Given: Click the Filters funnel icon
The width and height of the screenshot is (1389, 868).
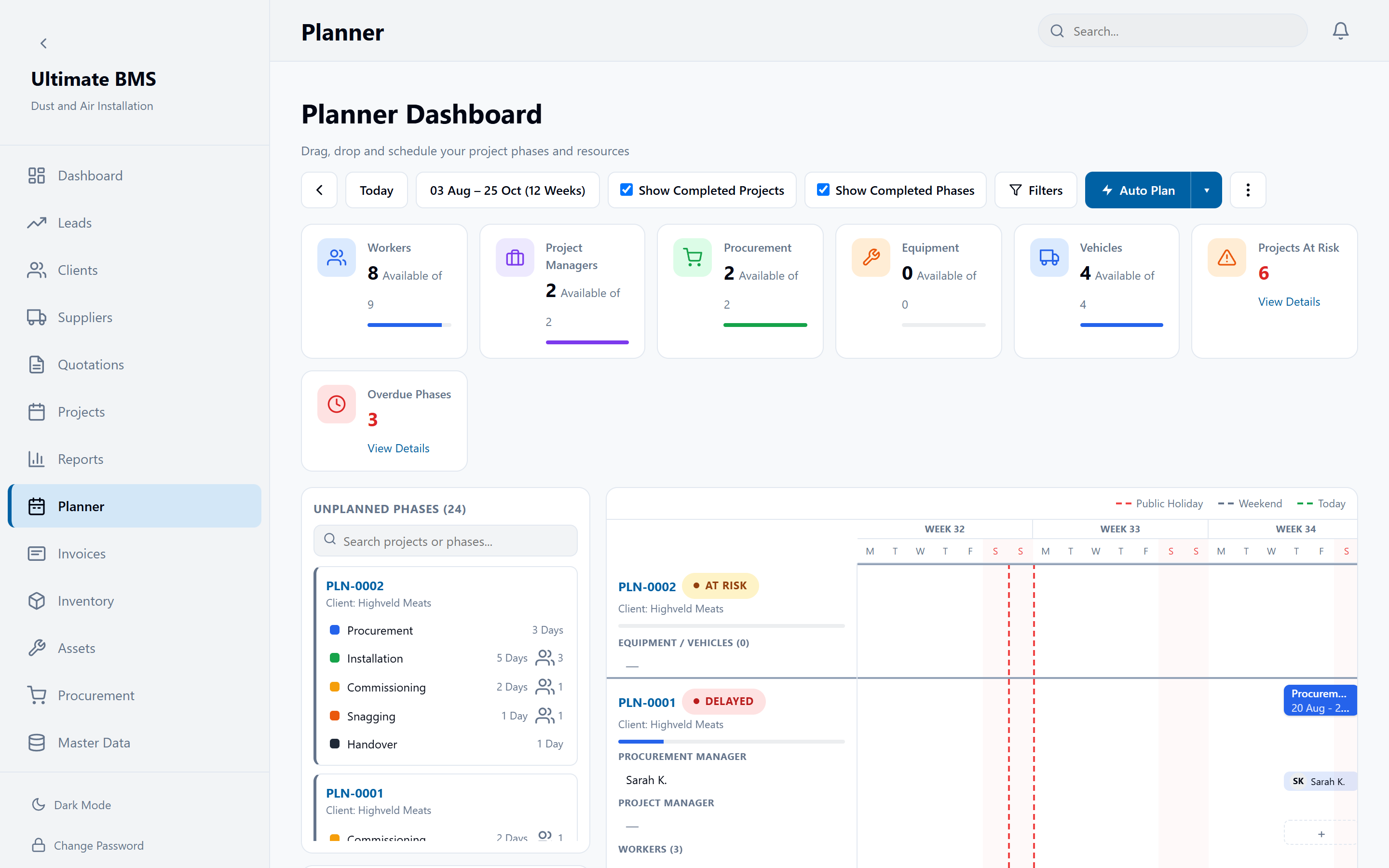Looking at the screenshot, I should pyautogui.click(x=1015, y=190).
